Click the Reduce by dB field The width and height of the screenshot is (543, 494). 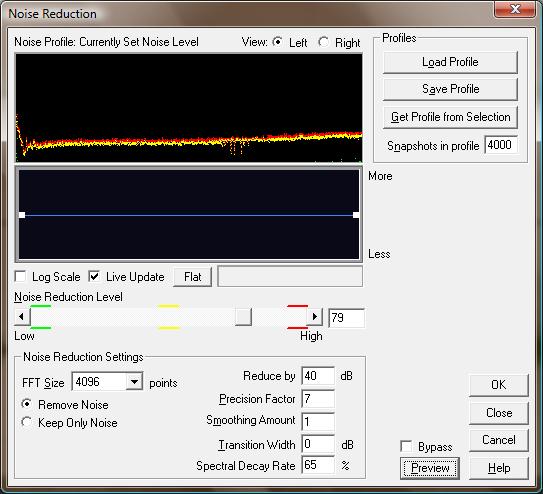point(318,376)
